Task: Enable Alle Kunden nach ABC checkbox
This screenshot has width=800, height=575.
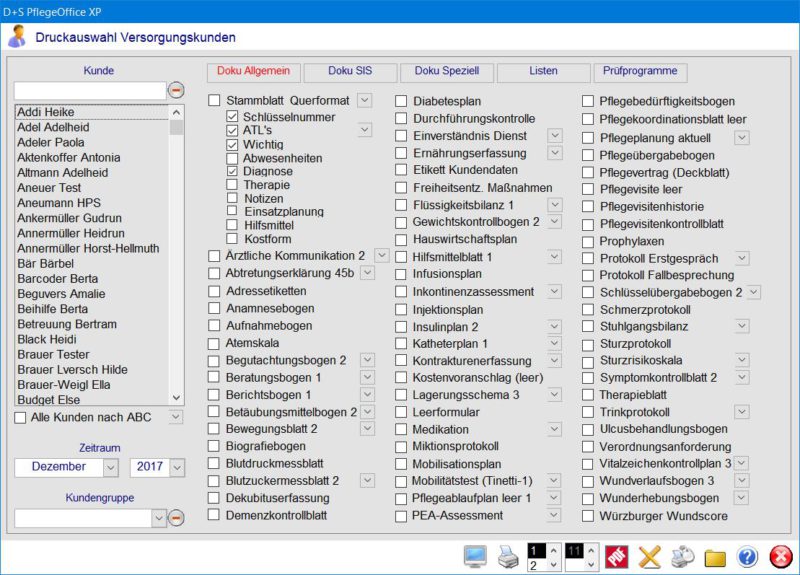Action: pyautogui.click(x=20, y=418)
